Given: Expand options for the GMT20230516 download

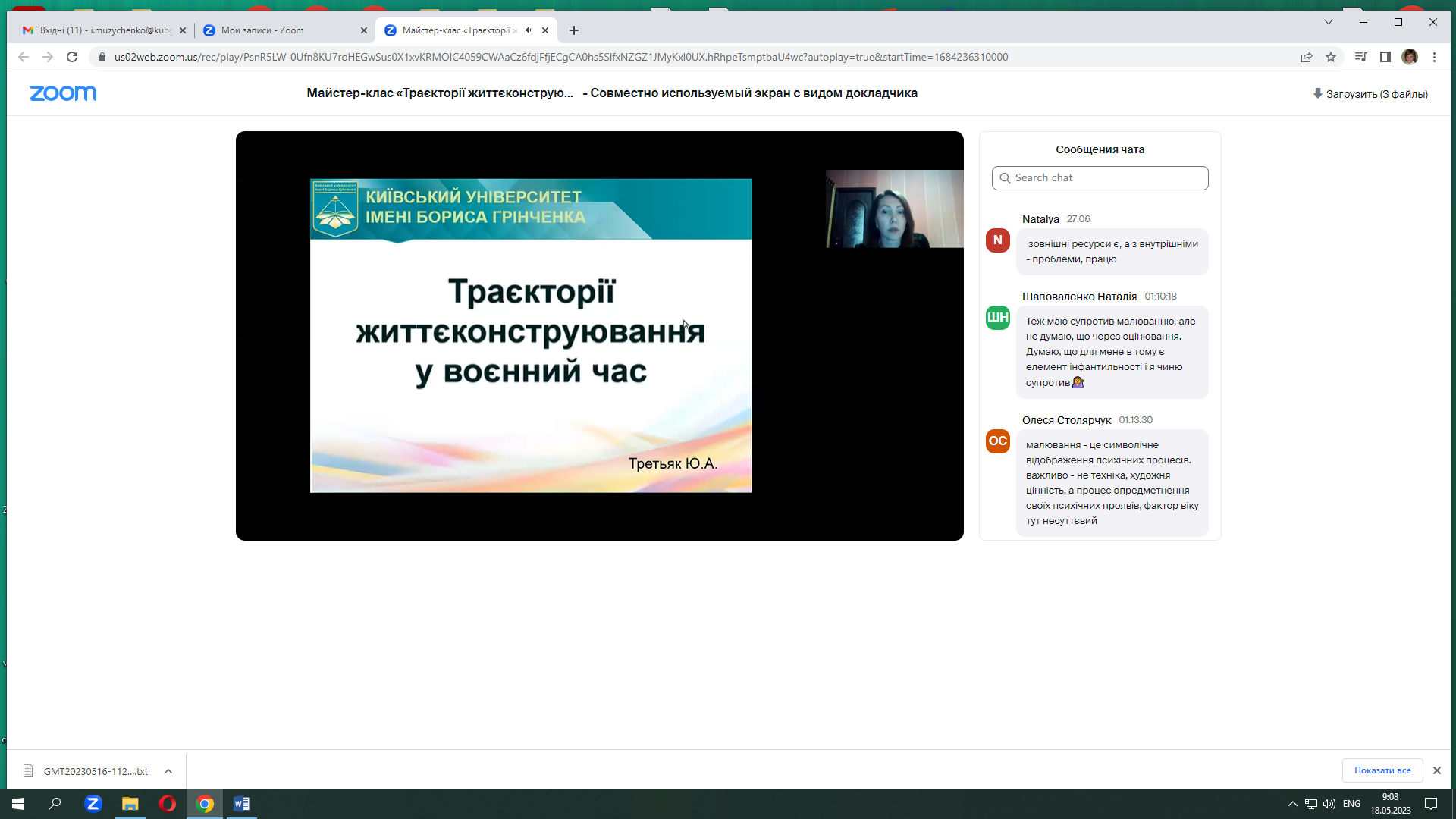Looking at the screenshot, I should click(x=168, y=771).
